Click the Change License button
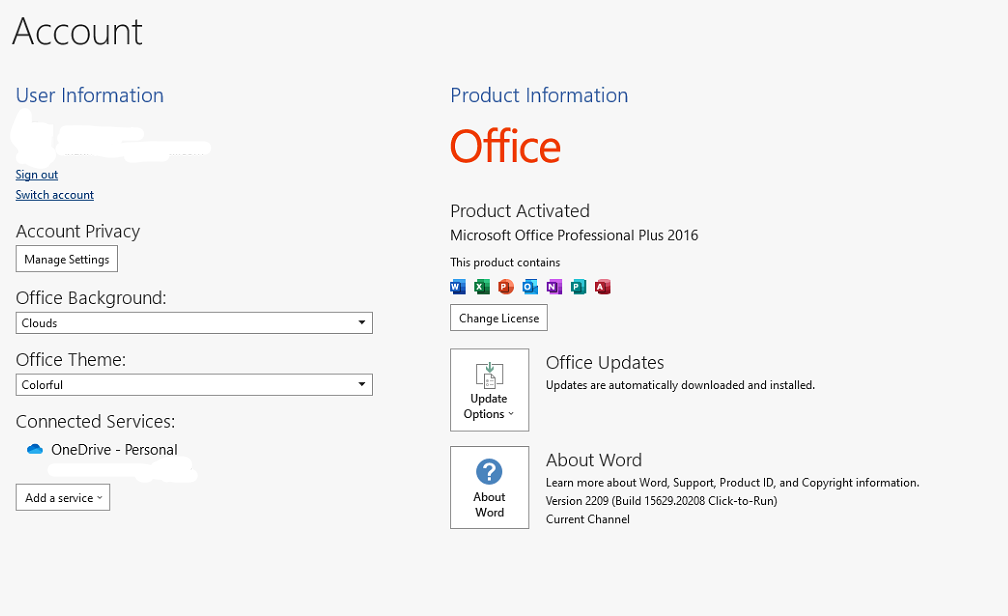 [x=499, y=318]
